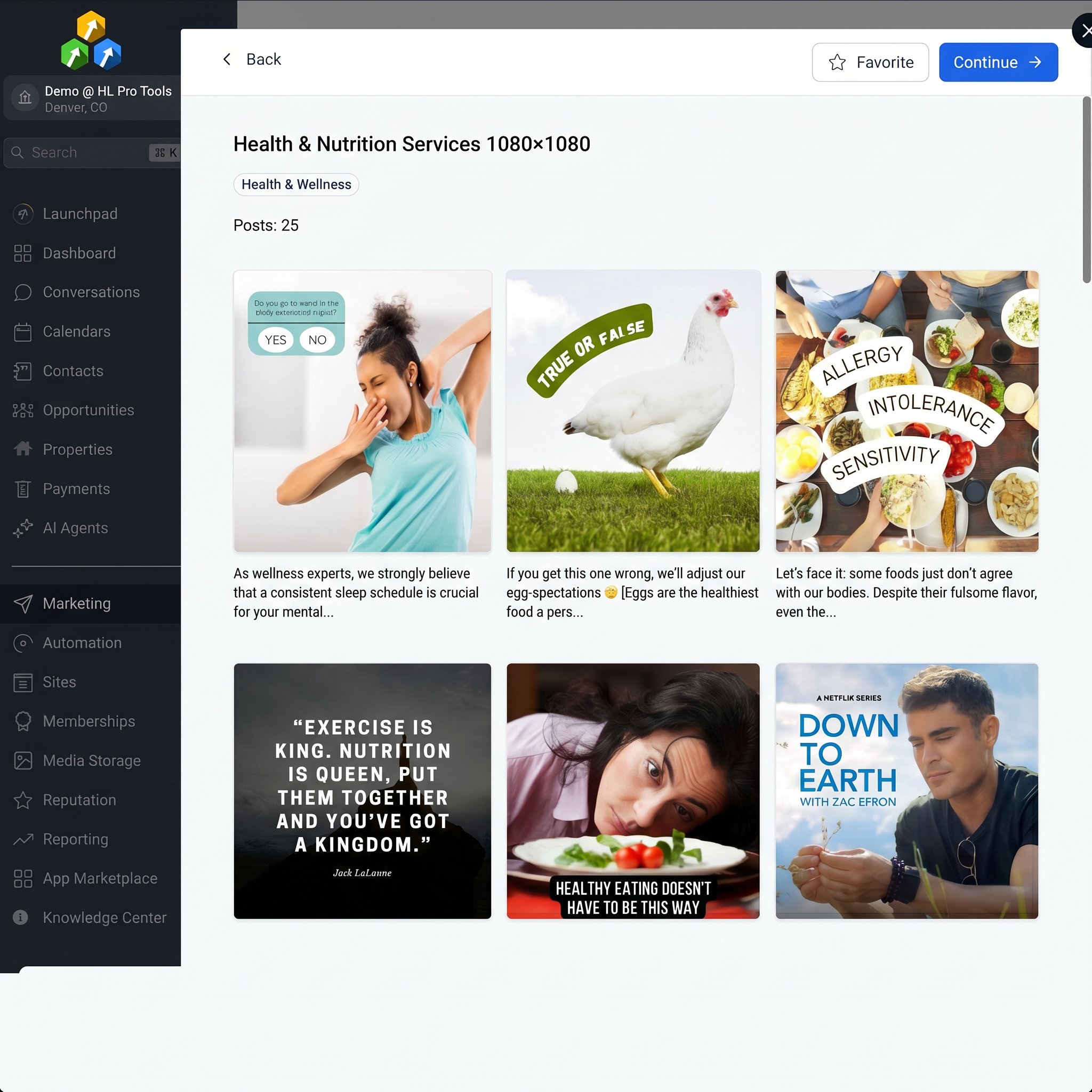Click the magnifier icon in search box
The width and height of the screenshot is (1092, 1092).
[x=18, y=152]
